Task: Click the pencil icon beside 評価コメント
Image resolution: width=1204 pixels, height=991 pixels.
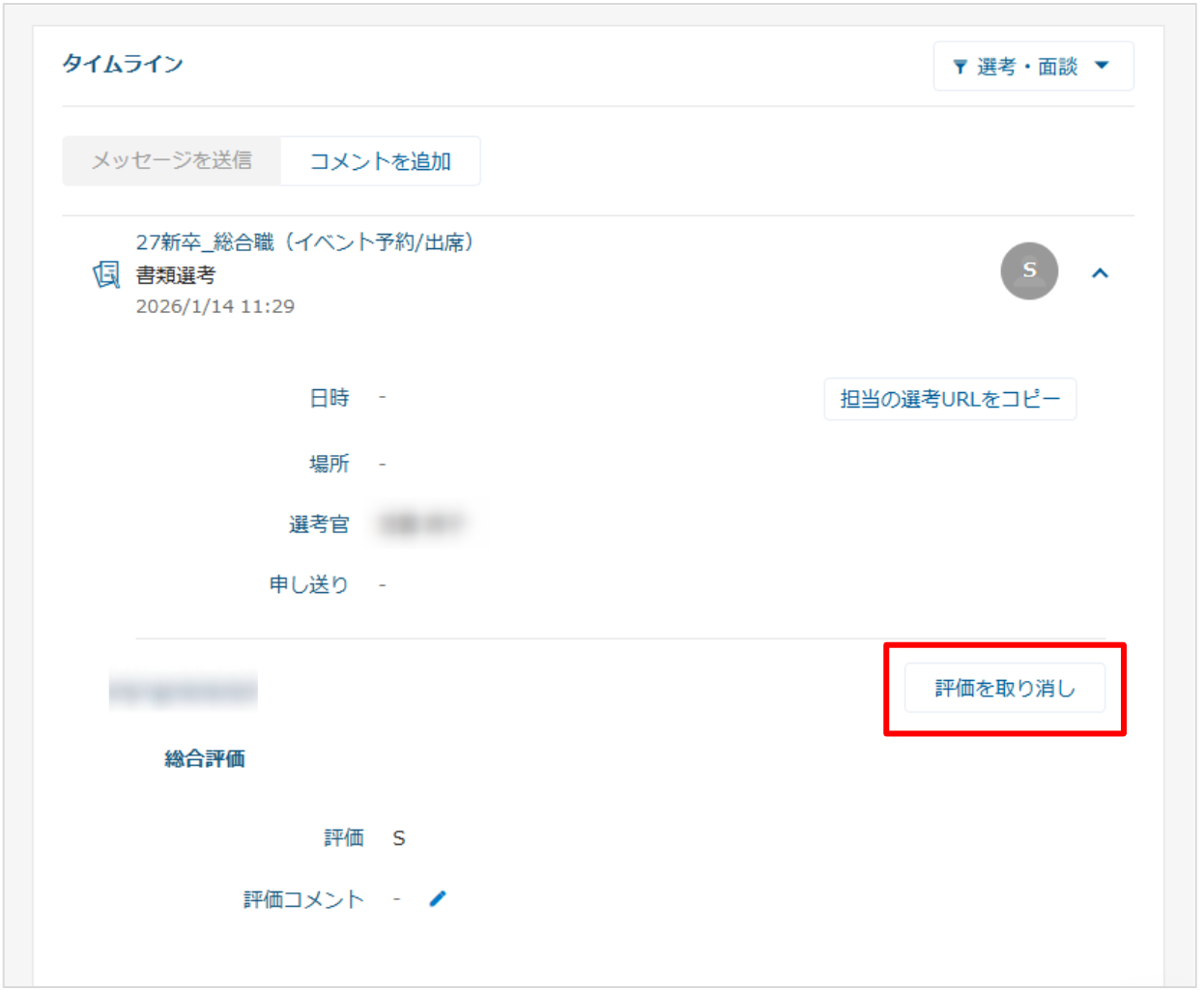Action: (x=438, y=899)
